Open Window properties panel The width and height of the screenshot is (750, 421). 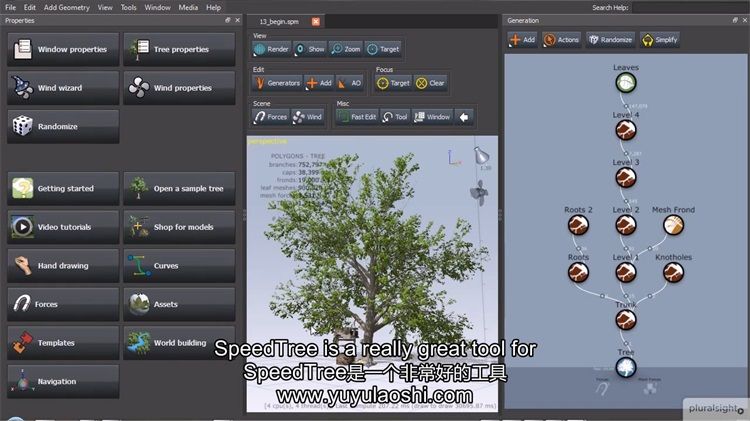click(63, 49)
